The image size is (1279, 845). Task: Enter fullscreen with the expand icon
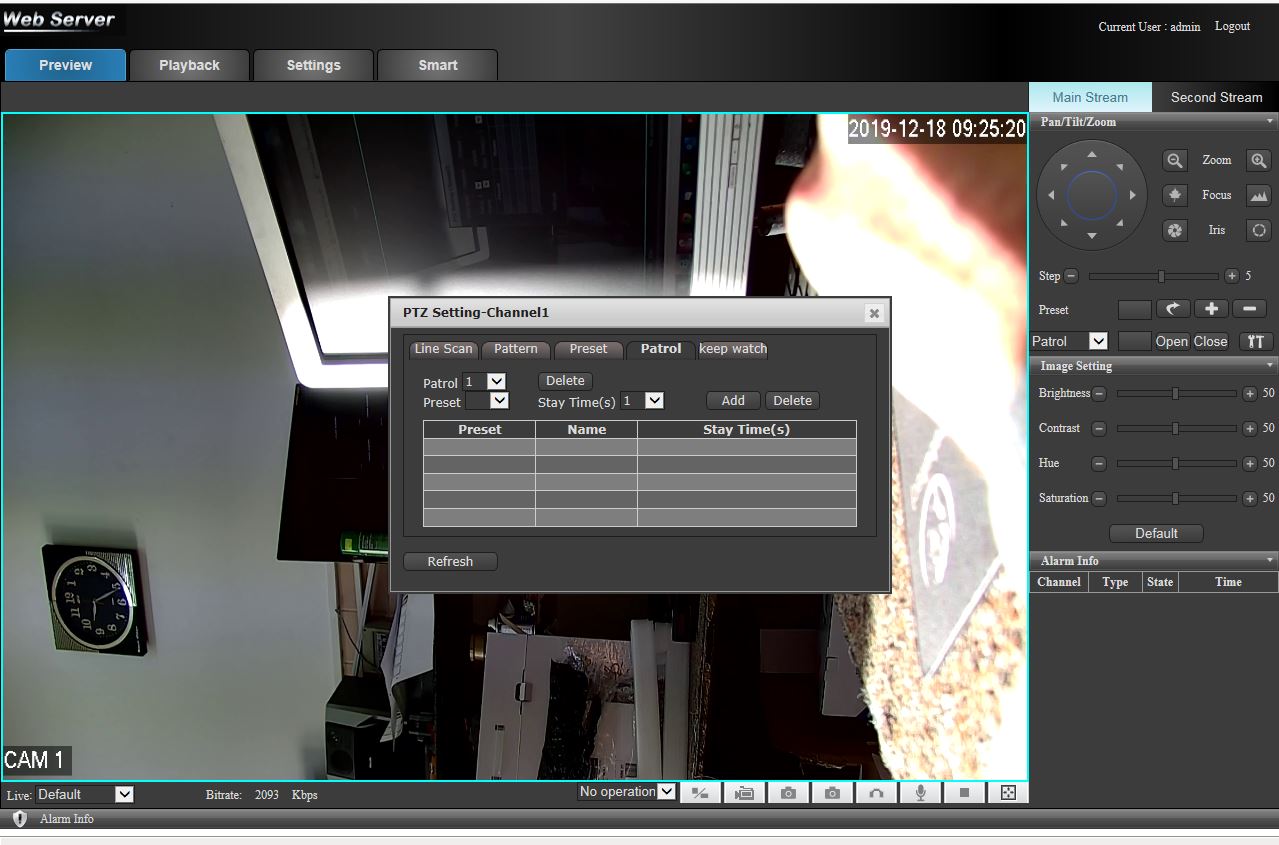pyautogui.click(x=1008, y=793)
